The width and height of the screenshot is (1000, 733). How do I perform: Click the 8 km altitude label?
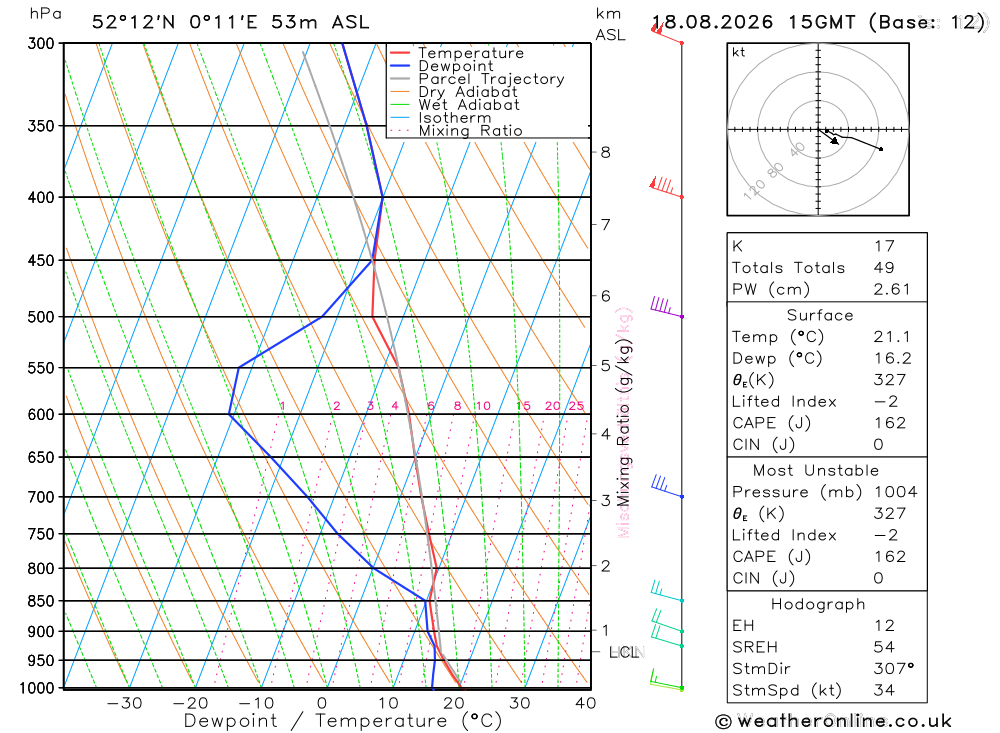tap(605, 152)
